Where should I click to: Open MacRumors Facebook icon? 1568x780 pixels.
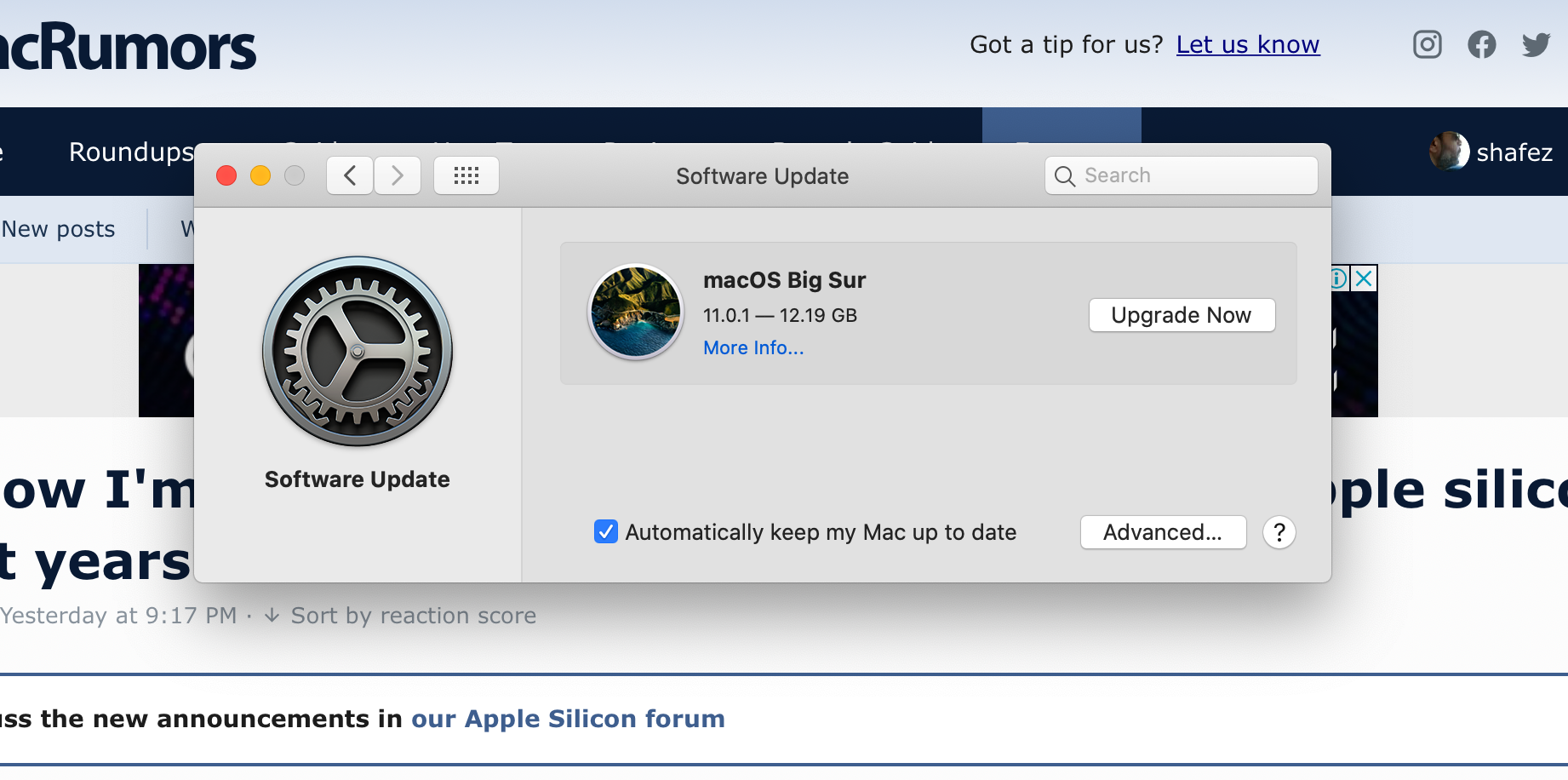coord(1482,44)
